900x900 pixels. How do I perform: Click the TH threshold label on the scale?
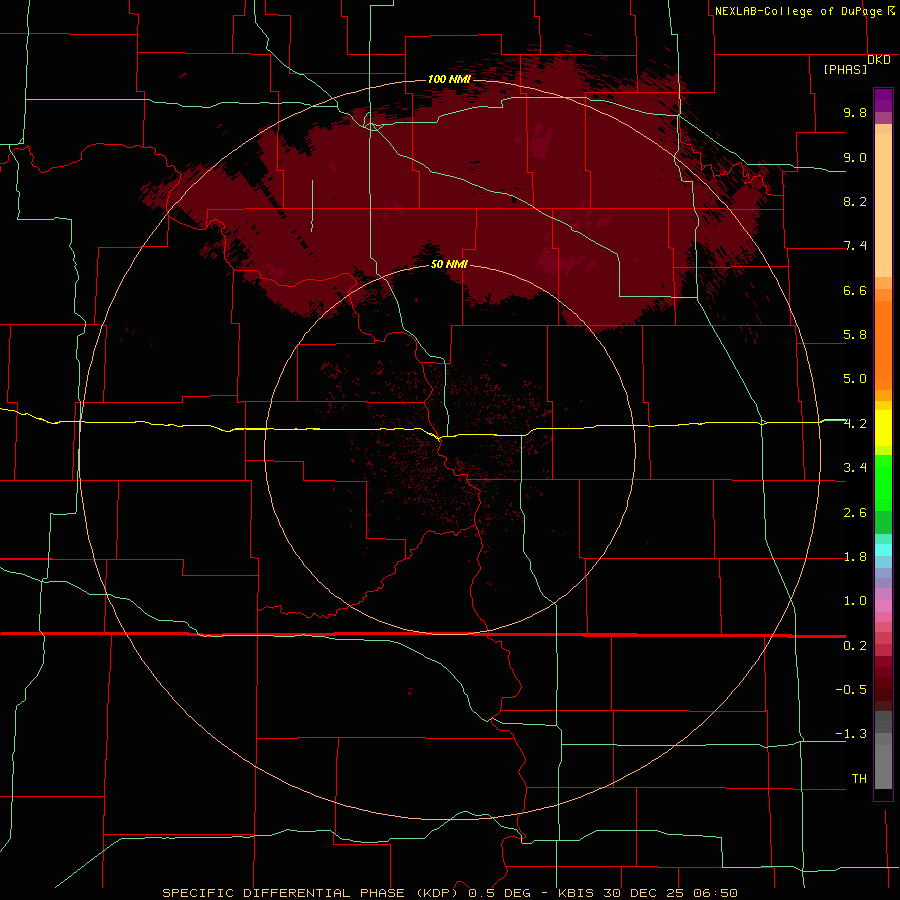coord(859,779)
